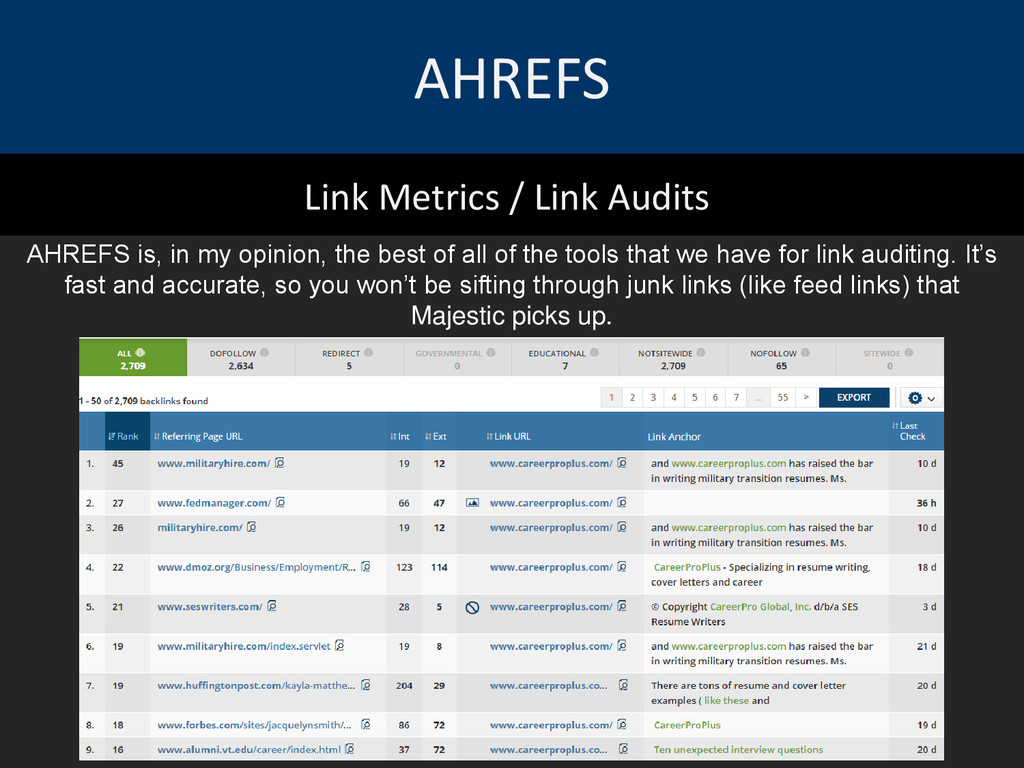Open the EDUCATIONAL tab

pyautogui.click(x=564, y=359)
